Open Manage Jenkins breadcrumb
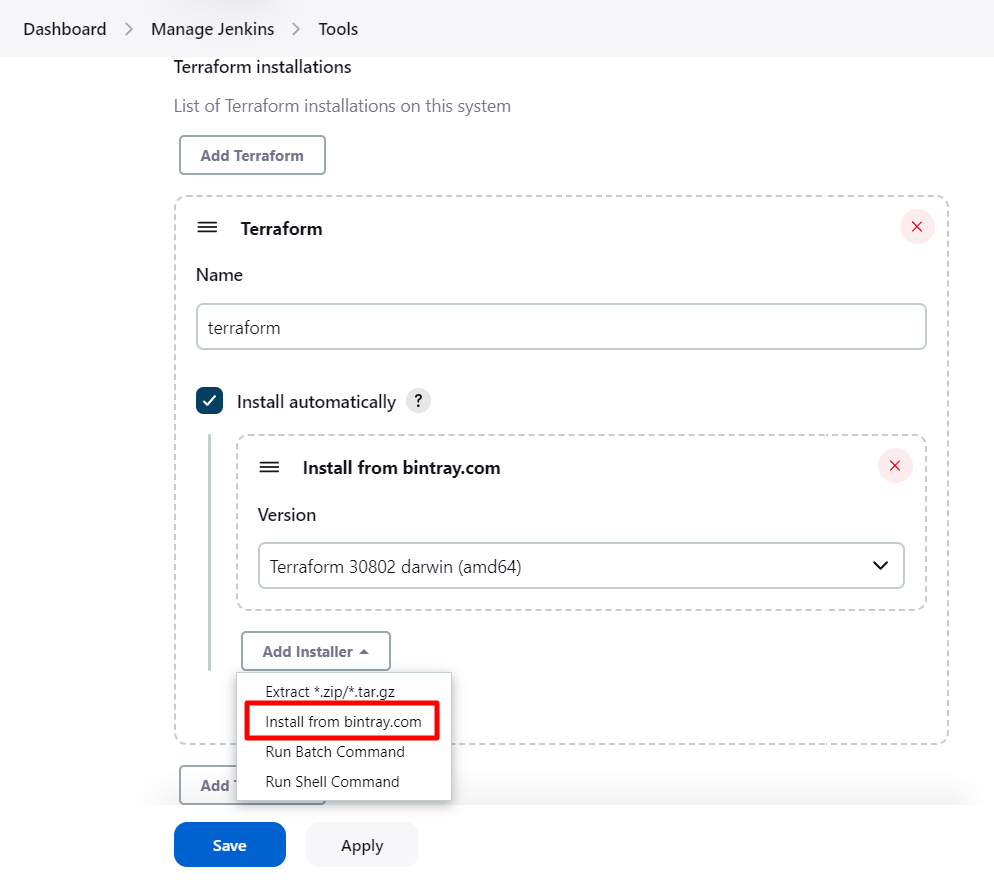This screenshot has height=892, width=994. tap(212, 29)
